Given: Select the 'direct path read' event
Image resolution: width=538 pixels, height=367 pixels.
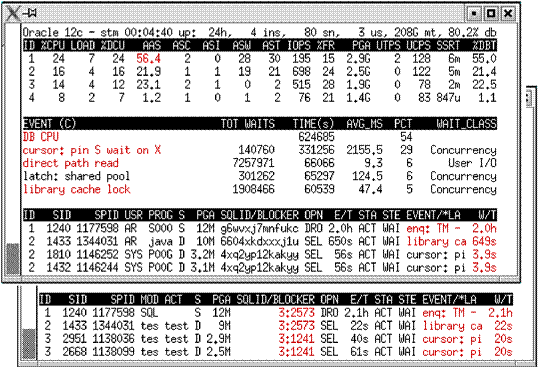Looking at the screenshot, I should tap(71, 163).
